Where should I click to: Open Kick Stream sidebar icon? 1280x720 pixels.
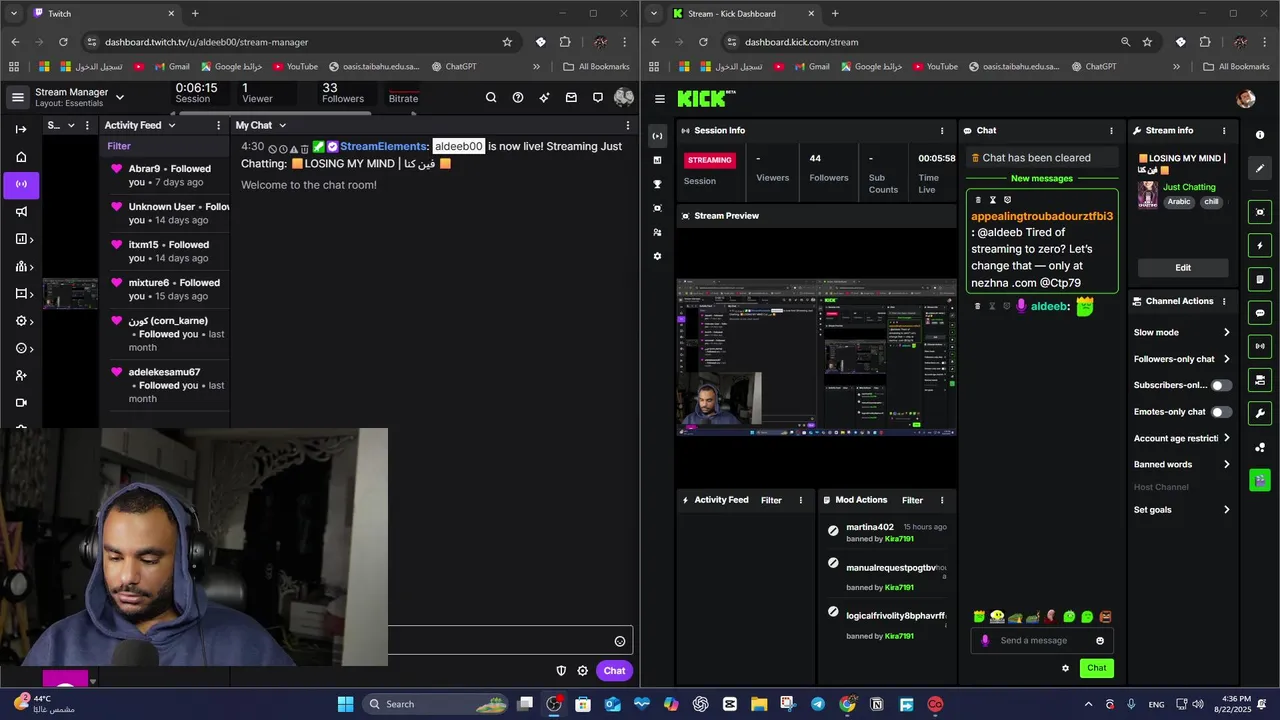(657, 136)
